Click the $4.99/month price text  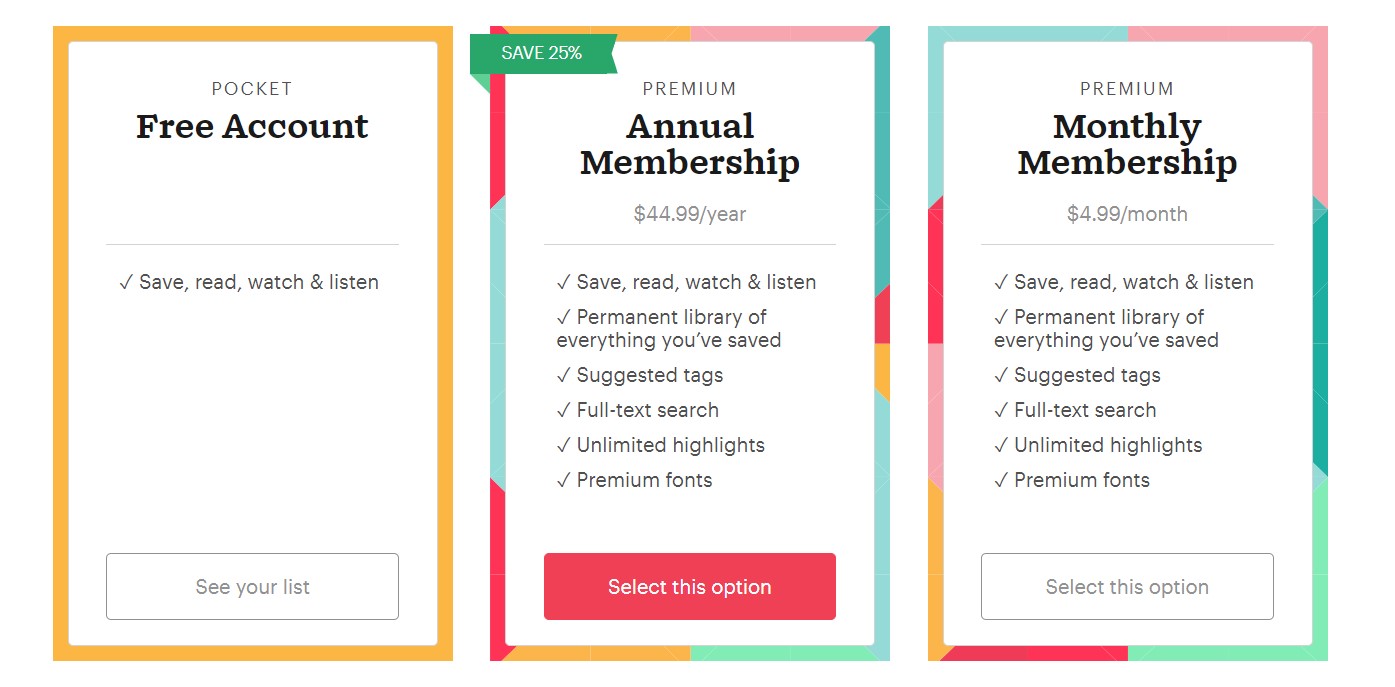tap(1127, 214)
